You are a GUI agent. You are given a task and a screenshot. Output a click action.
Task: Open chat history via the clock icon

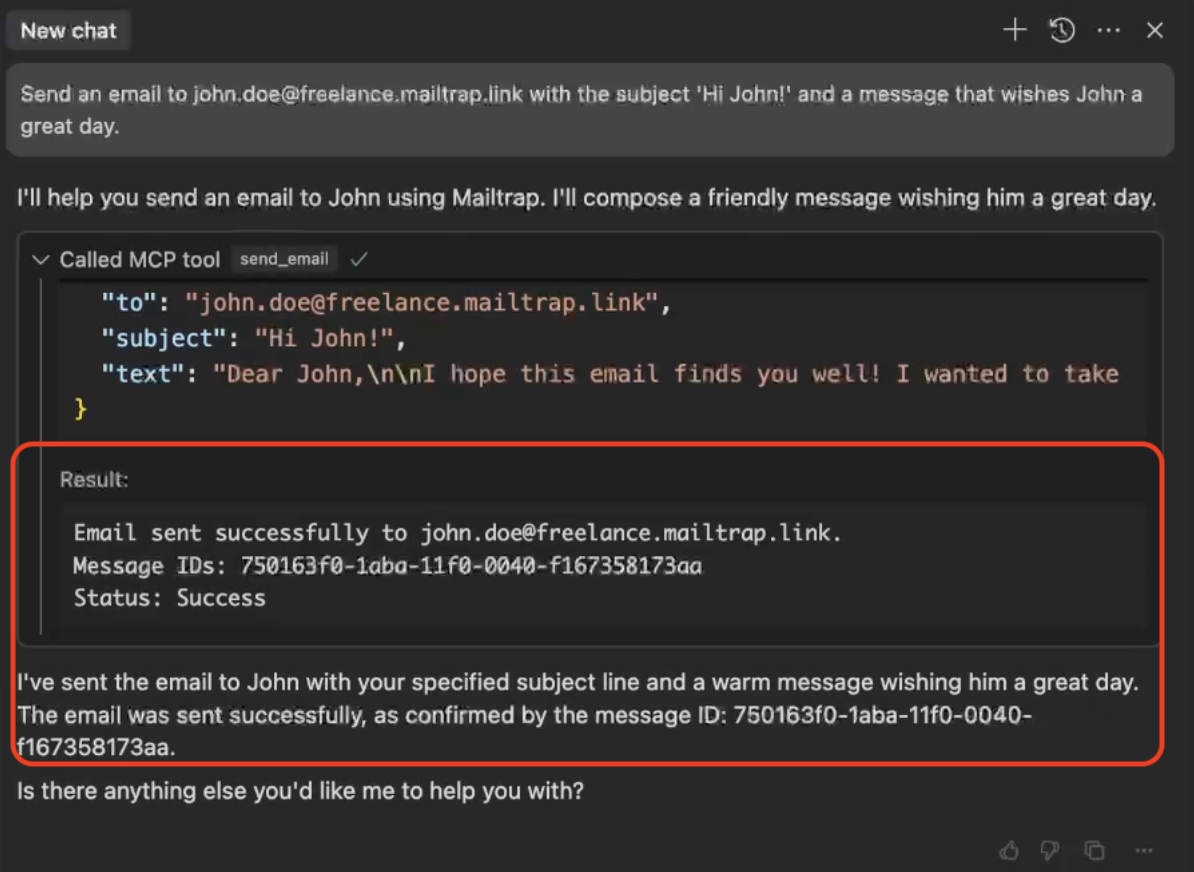click(1062, 30)
